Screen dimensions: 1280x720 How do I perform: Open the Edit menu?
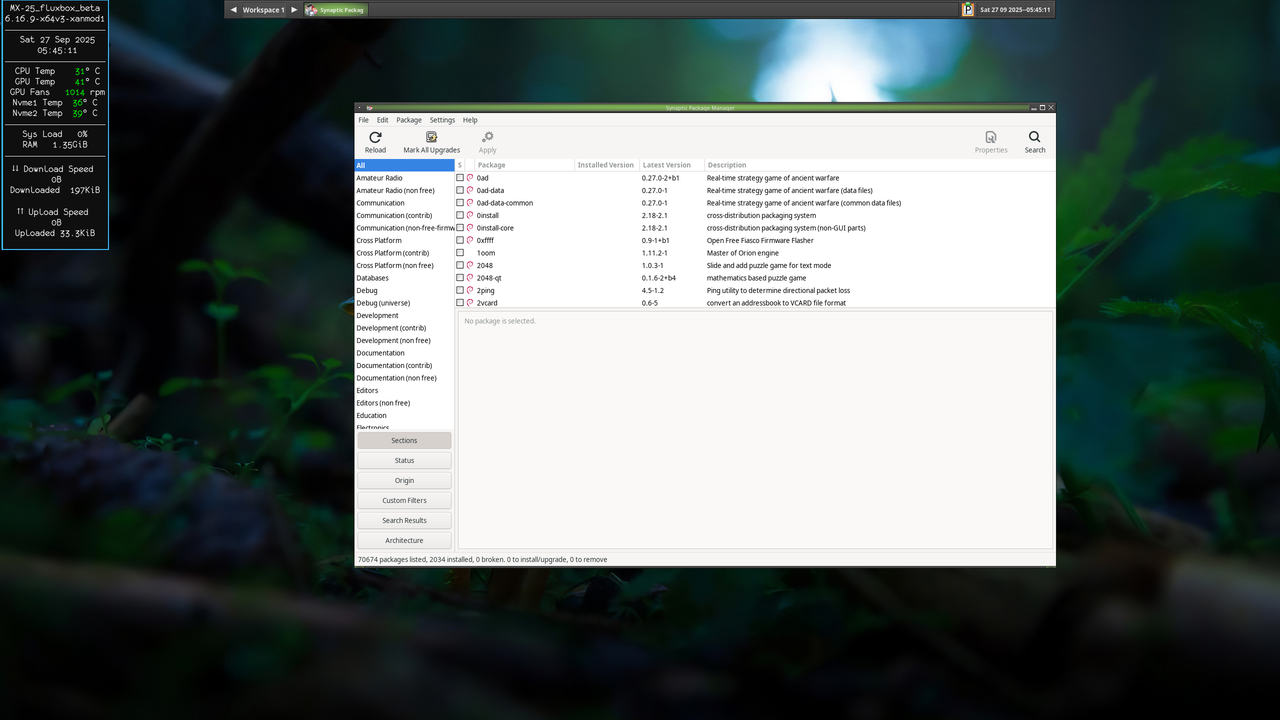click(x=382, y=120)
